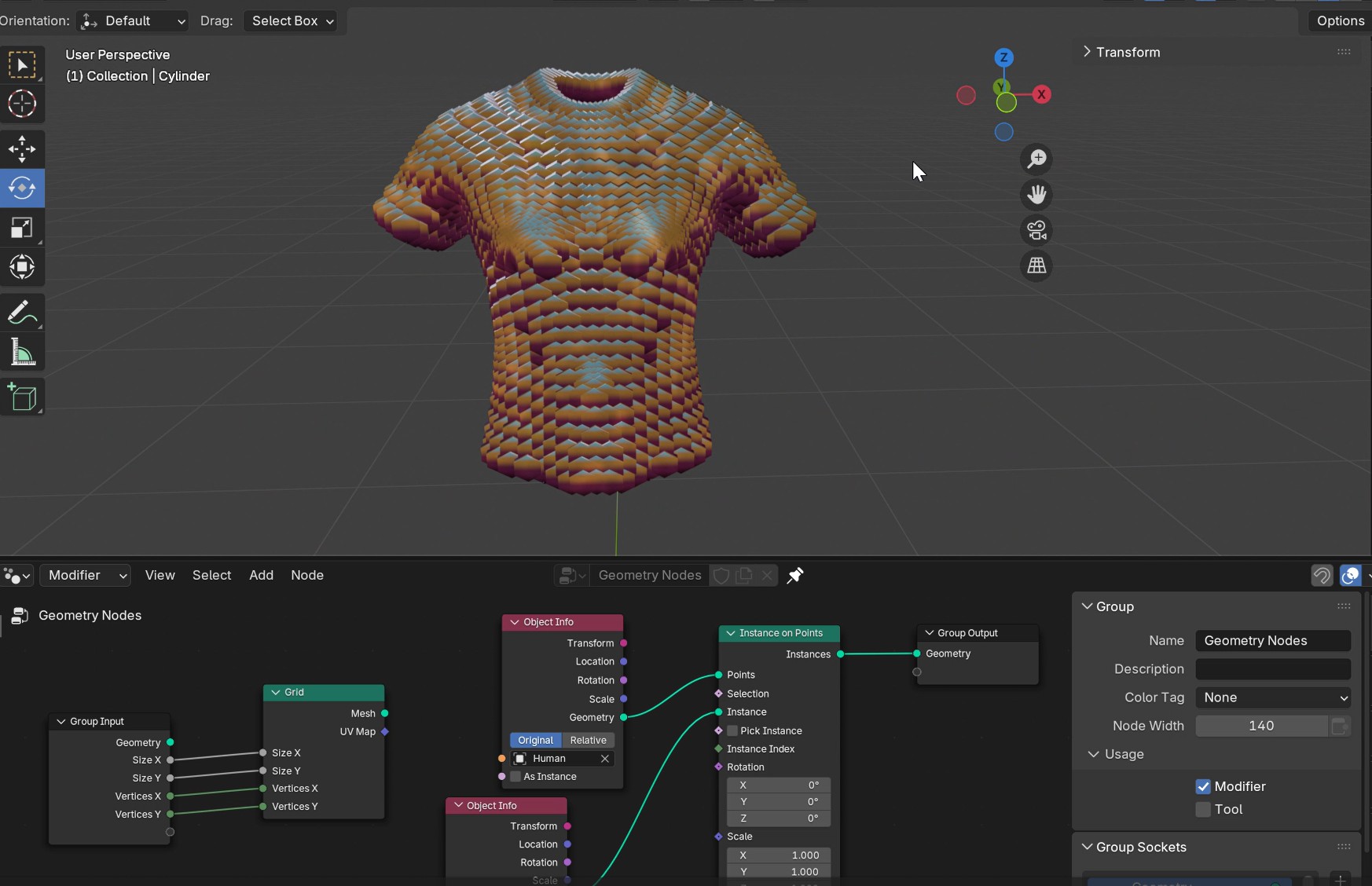Expand the Transform panel

[x=1128, y=52]
